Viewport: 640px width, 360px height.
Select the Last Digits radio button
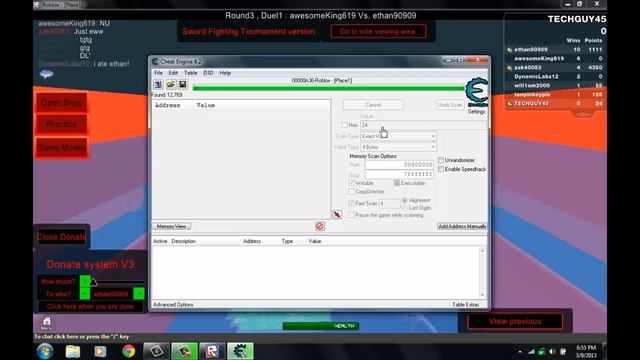click(405, 208)
